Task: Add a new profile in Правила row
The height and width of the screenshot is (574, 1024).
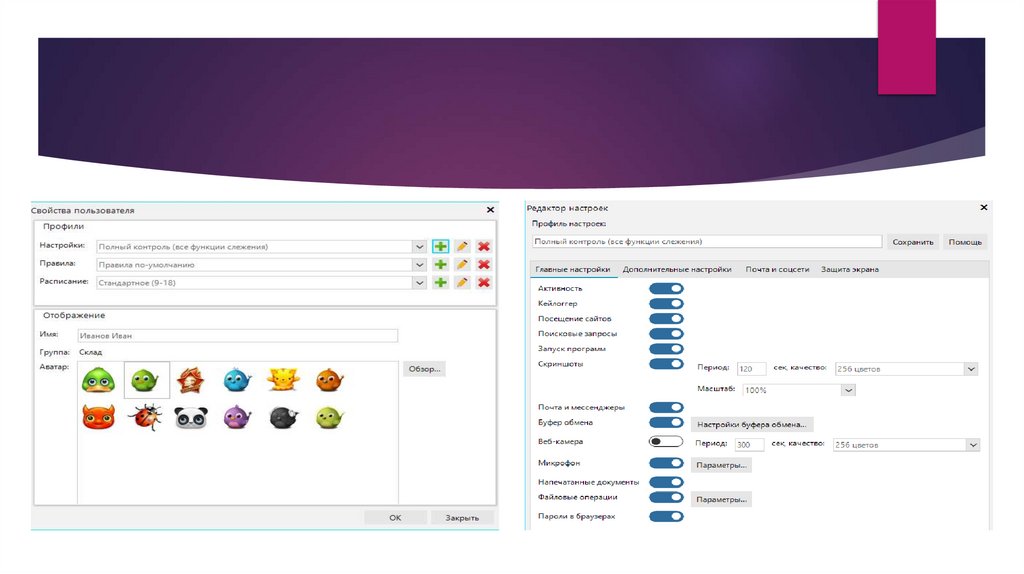Action: (x=440, y=264)
